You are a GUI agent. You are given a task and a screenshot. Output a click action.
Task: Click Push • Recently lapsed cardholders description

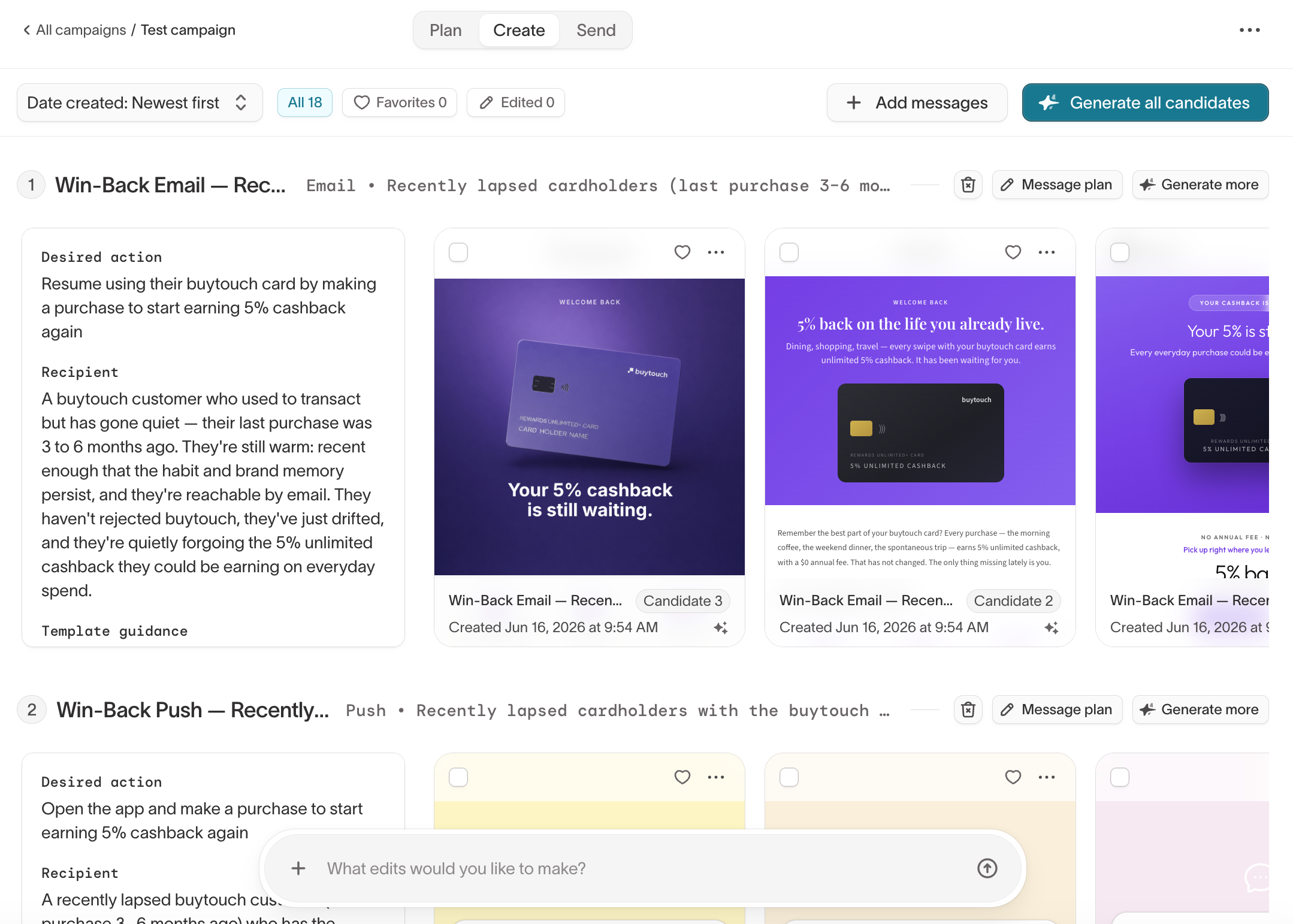618,711
